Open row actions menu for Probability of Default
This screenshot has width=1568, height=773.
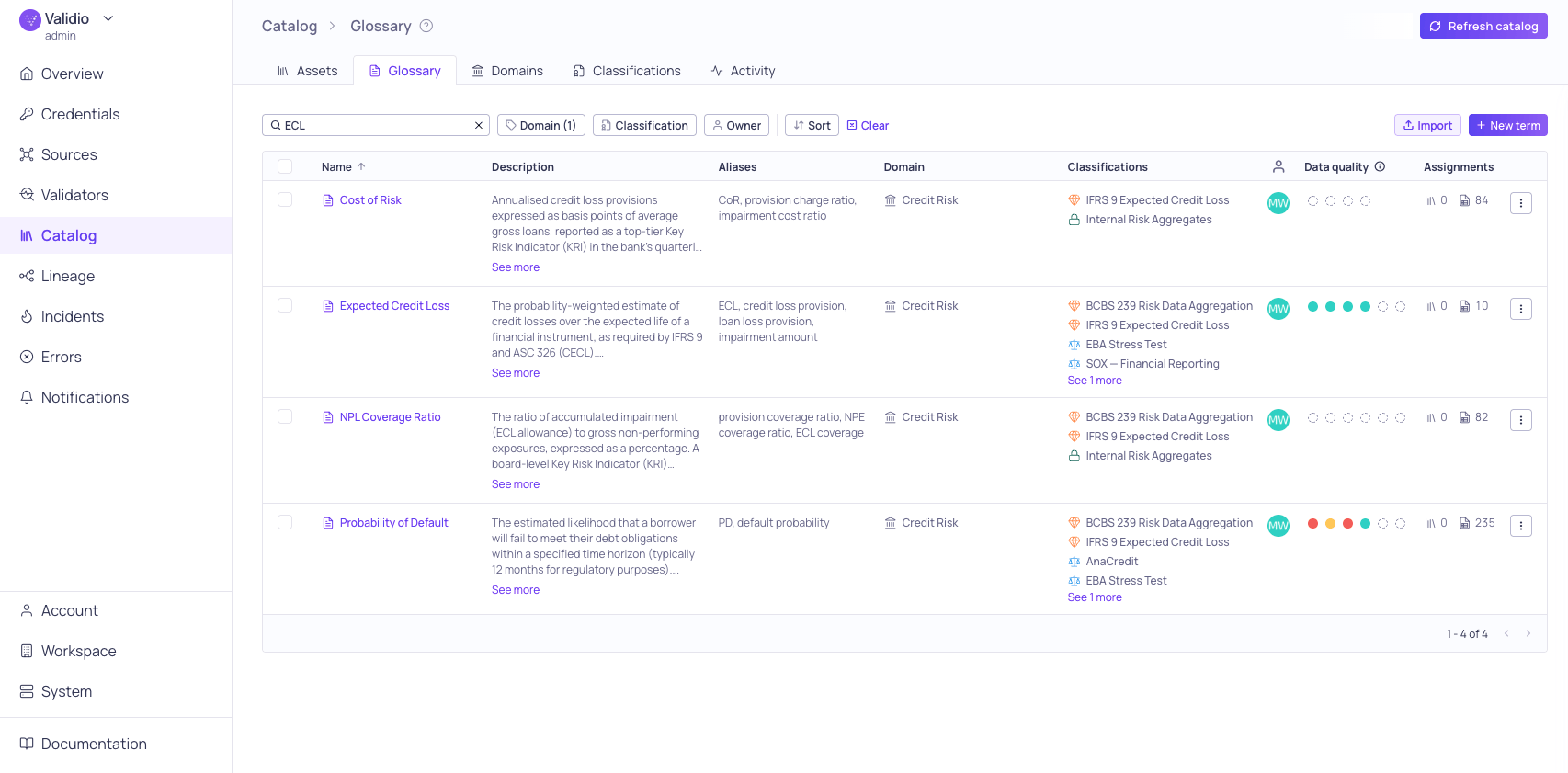(1521, 526)
